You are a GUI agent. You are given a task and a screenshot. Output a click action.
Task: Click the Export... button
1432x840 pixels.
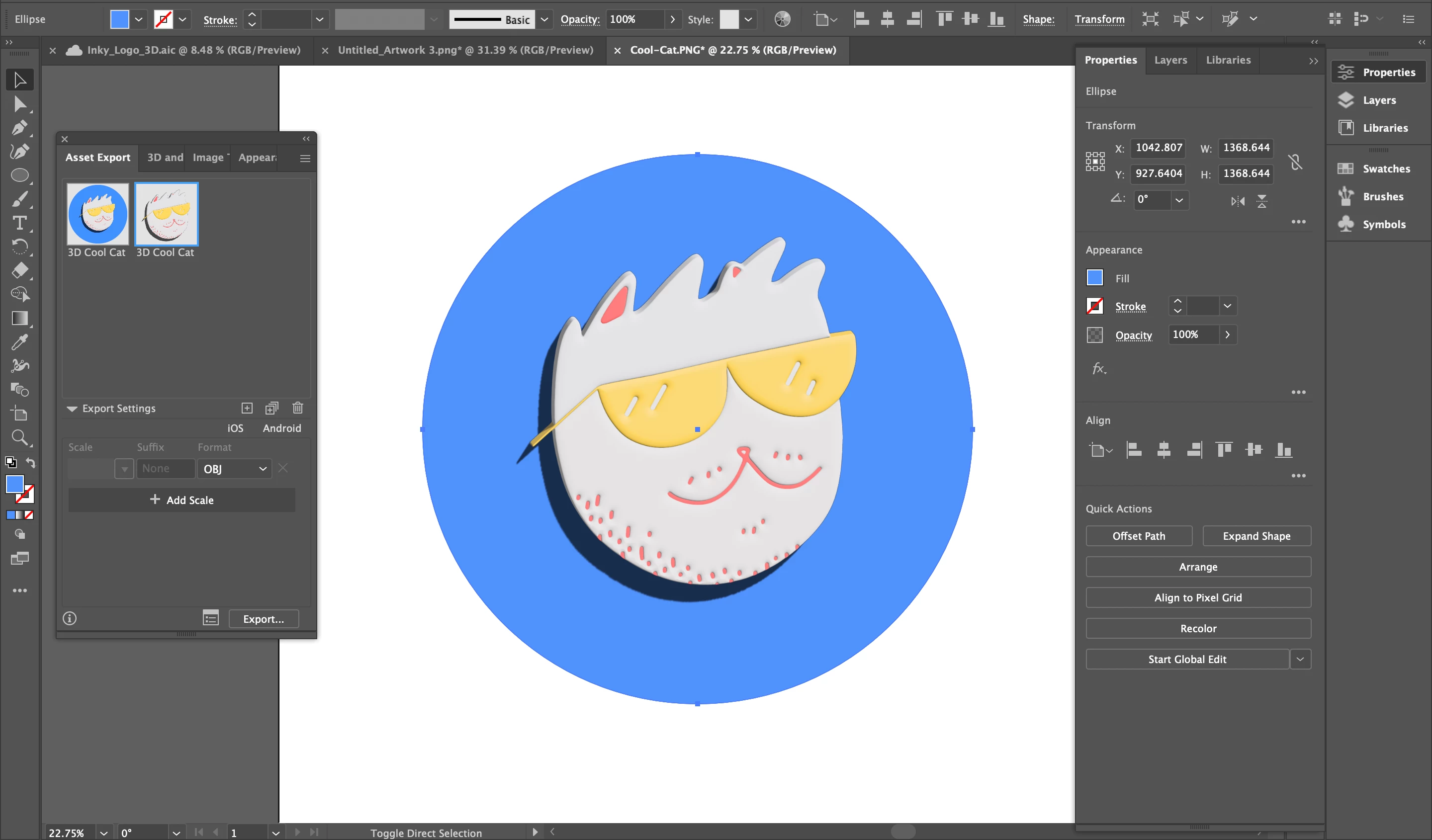coord(263,618)
